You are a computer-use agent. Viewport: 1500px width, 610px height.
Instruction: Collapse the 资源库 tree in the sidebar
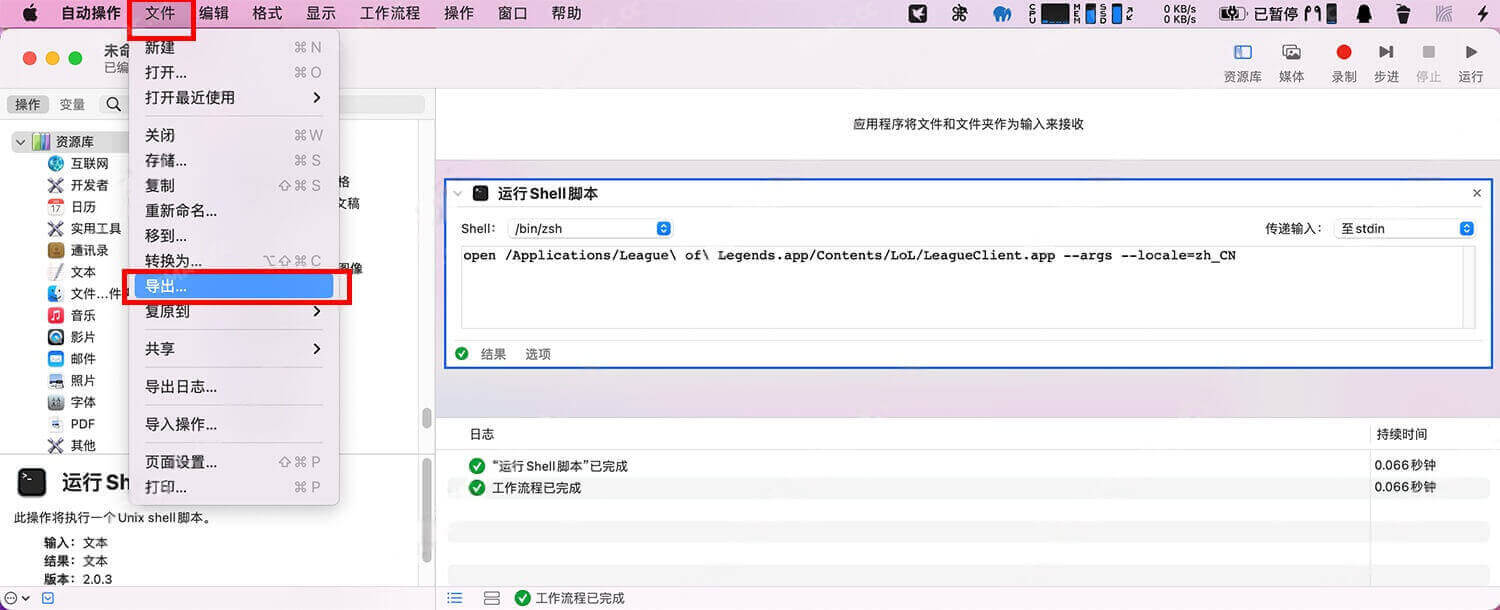[20, 141]
